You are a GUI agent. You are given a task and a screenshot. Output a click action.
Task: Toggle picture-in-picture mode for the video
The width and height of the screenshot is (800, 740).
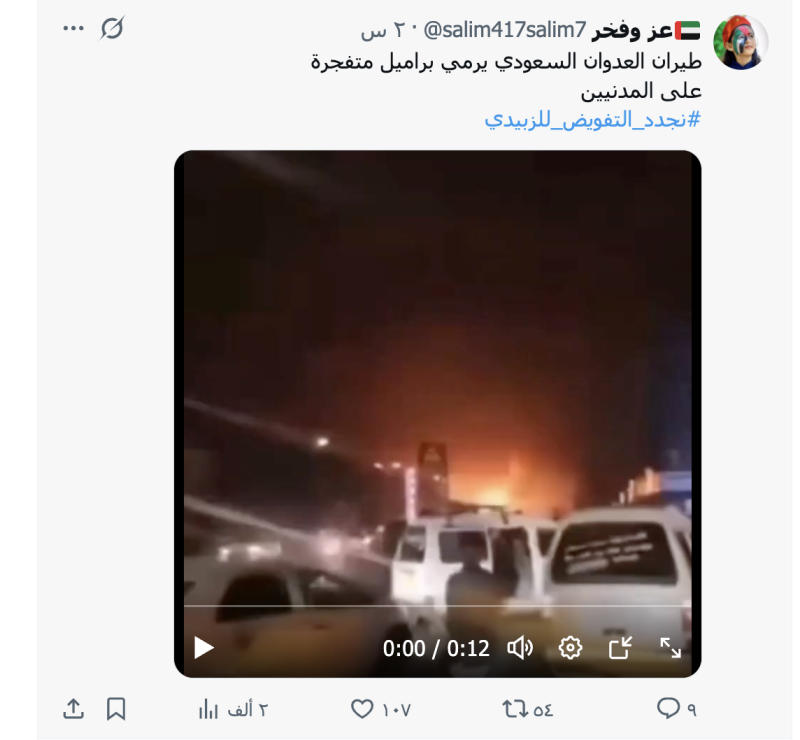pos(620,648)
